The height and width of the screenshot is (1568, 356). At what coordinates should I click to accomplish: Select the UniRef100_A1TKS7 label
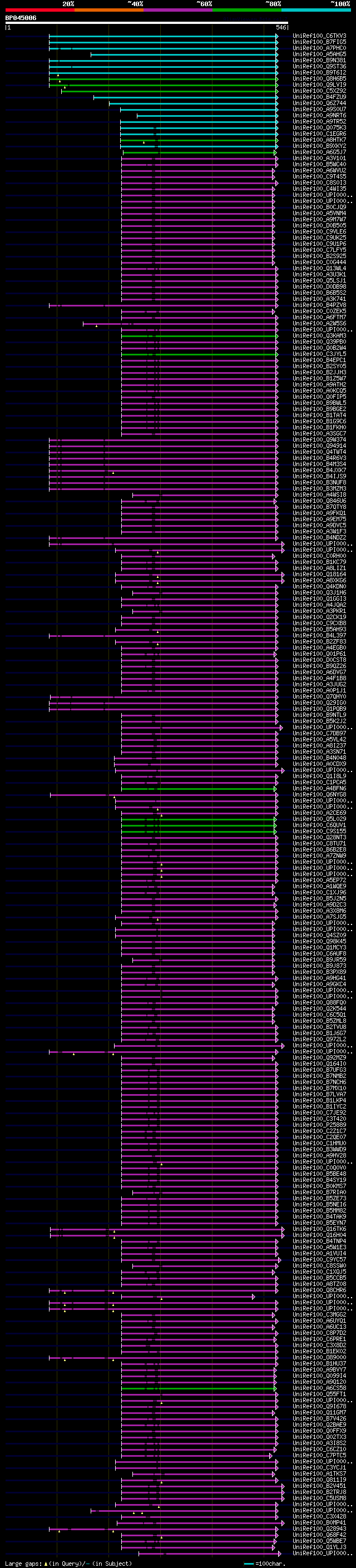pos(319,1473)
